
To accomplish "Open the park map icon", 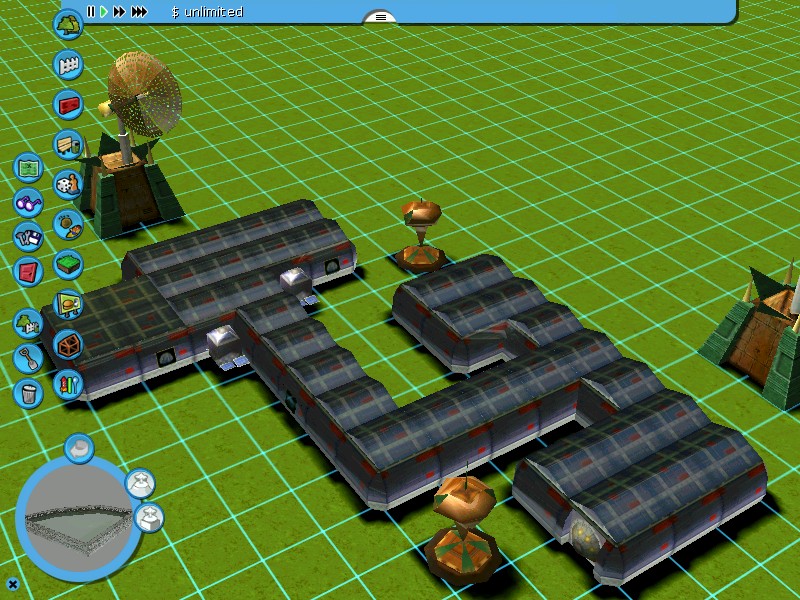I will coord(29,167).
